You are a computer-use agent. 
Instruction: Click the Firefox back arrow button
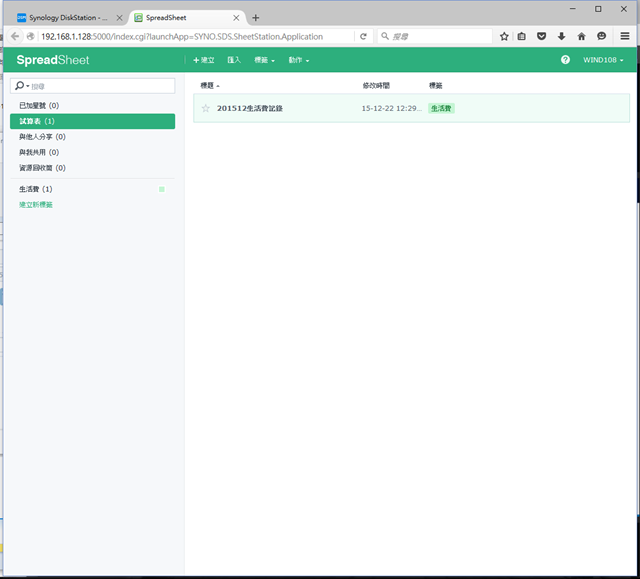(15, 36)
